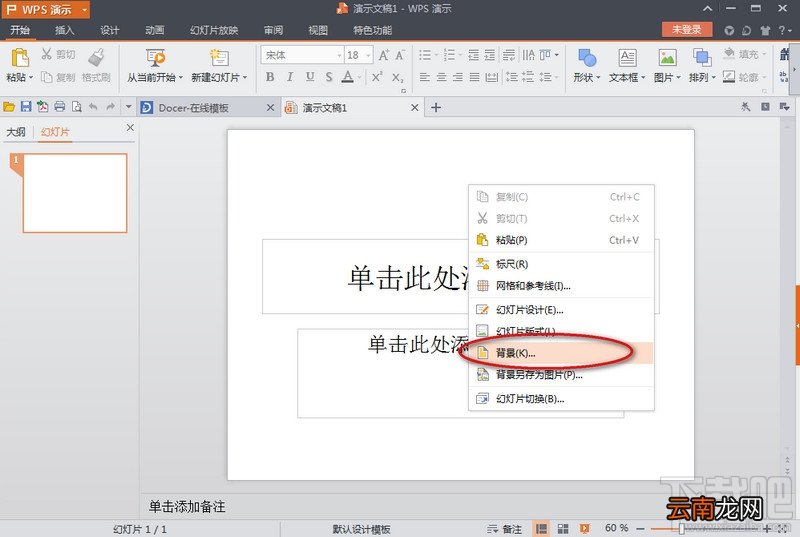Screen dimensions: 800x537
Task: Start slideshow from current slide icon
Action: click(155, 58)
